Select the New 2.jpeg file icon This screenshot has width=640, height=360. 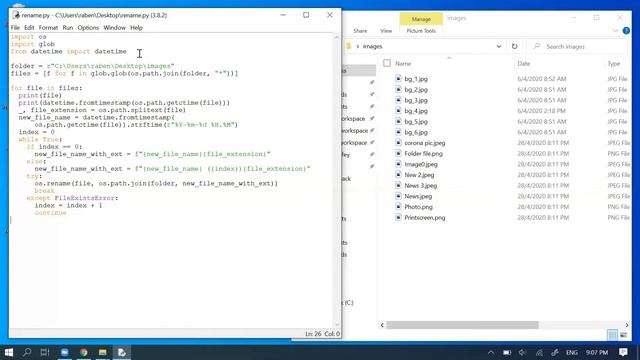point(398,174)
